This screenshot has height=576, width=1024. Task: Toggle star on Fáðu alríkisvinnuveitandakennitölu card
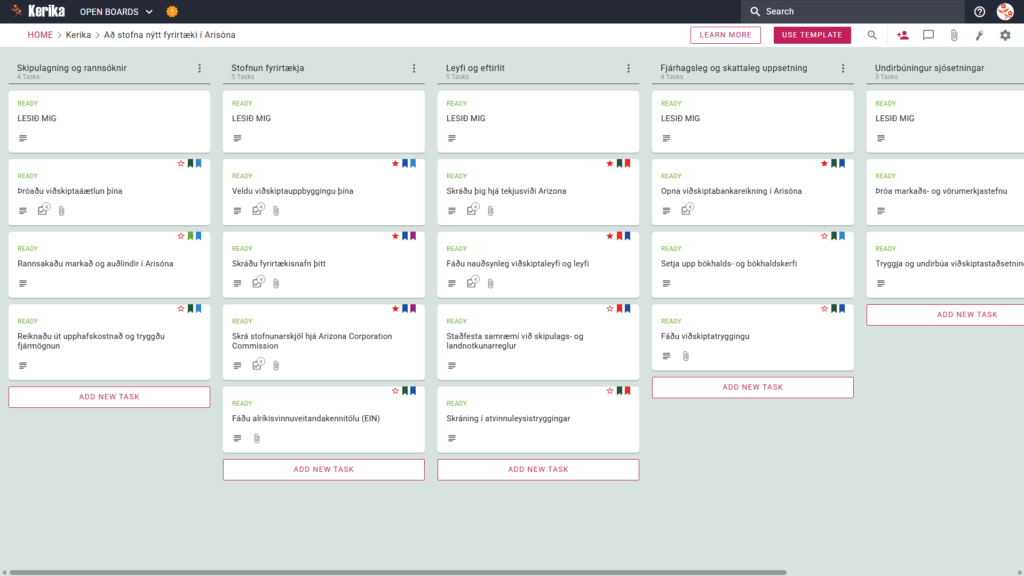pos(395,391)
